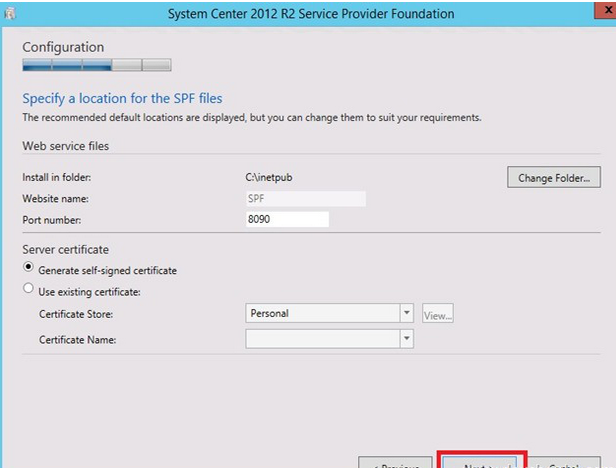Open the Certificate Name dropdown

coord(407,339)
